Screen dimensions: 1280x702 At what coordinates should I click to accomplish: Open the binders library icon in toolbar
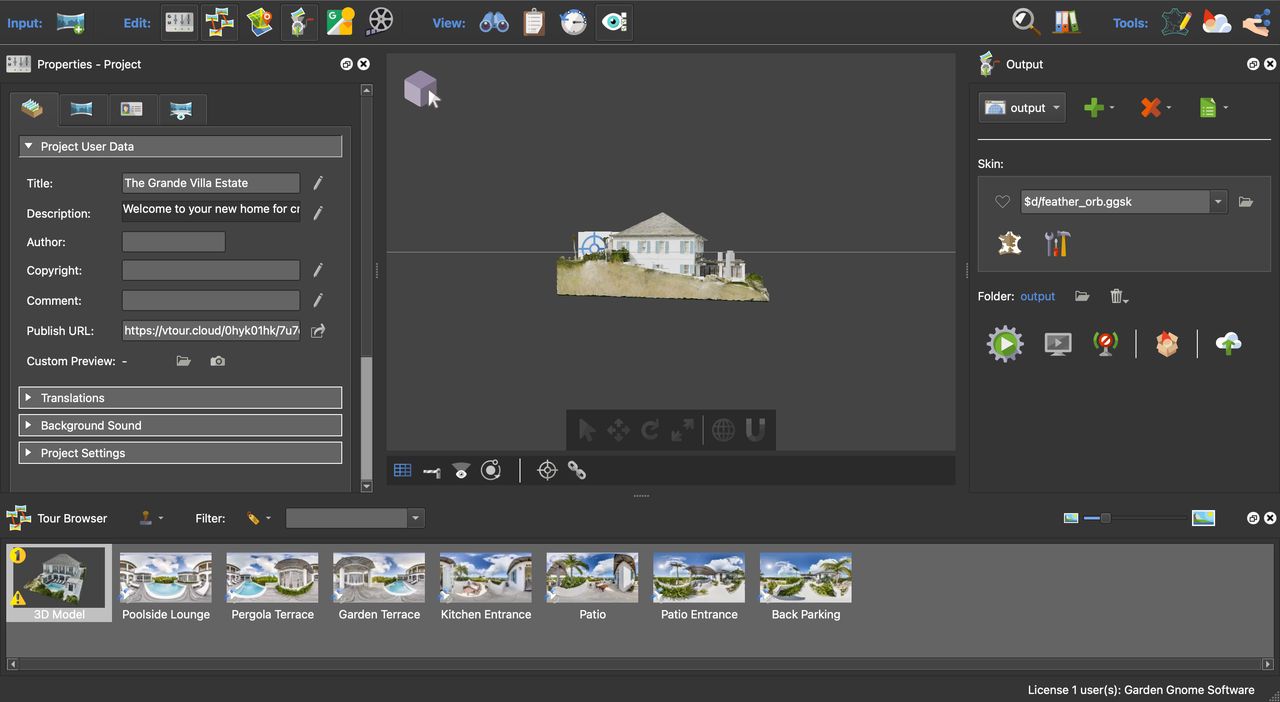(1066, 21)
